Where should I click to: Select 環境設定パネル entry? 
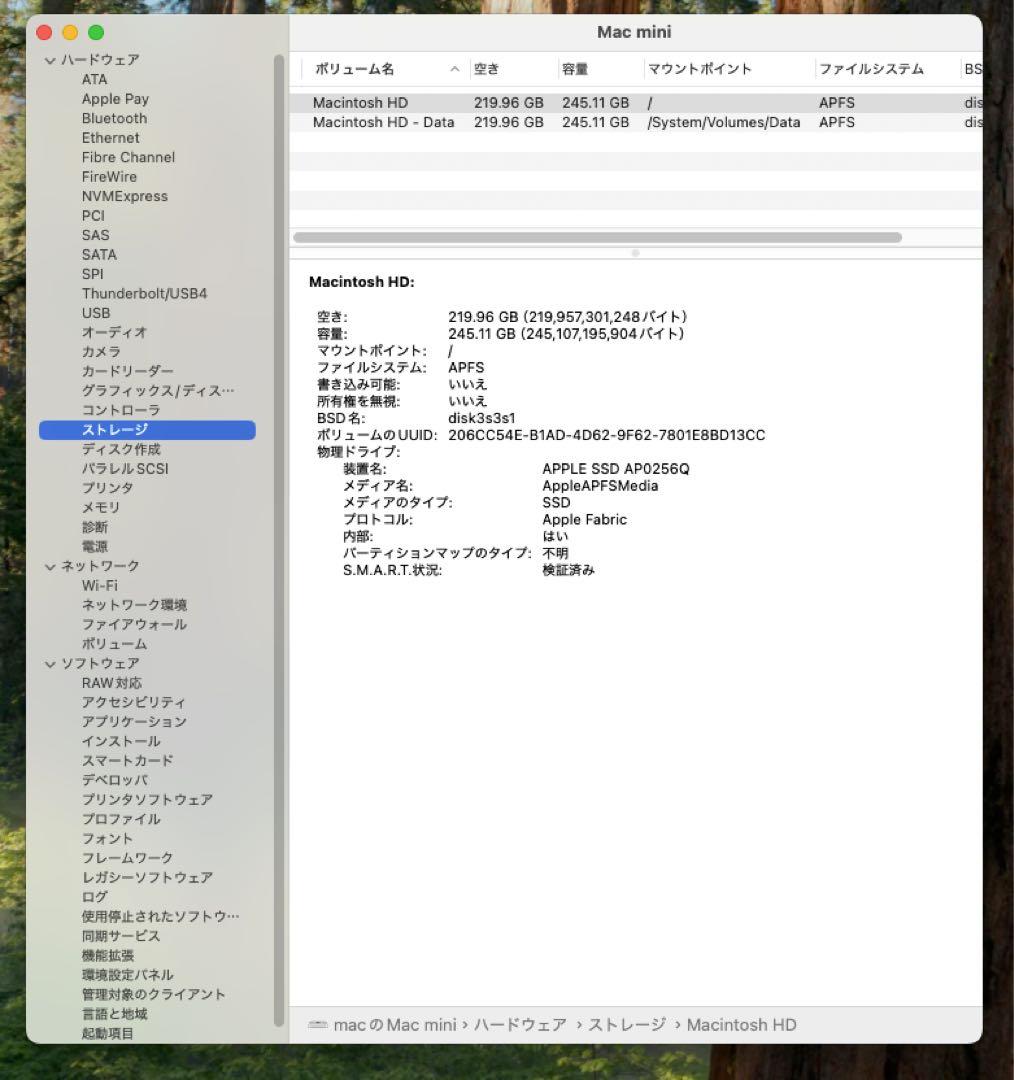tap(127, 975)
